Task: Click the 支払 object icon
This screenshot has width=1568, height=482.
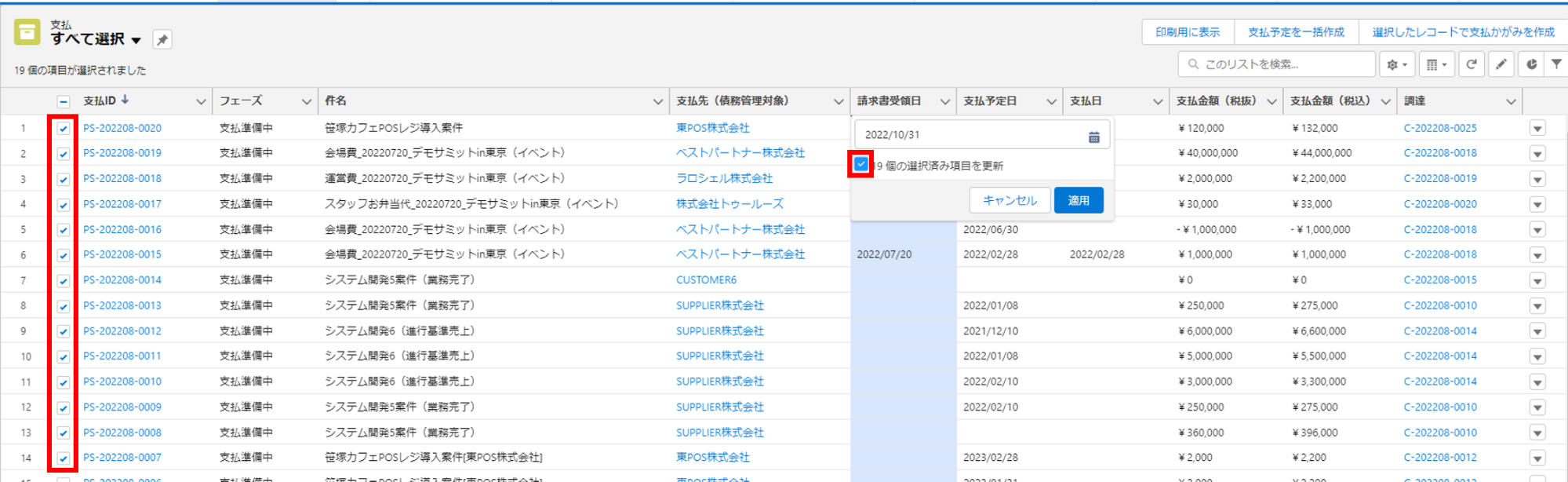Action: pos(27,32)
